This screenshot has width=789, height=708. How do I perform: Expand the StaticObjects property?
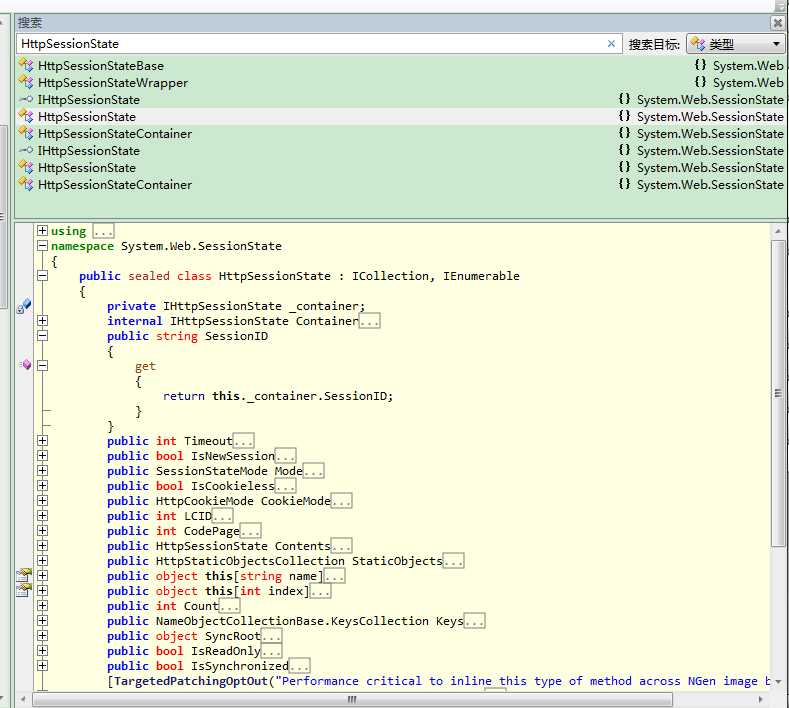42,561
